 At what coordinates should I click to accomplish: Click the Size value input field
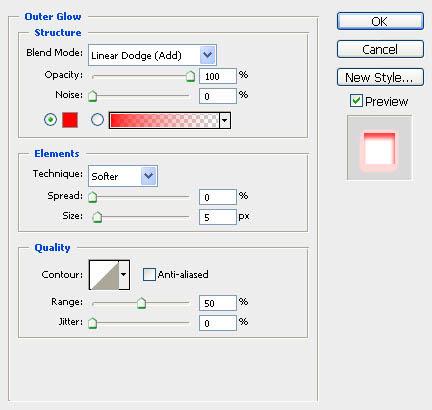[218, 217]
